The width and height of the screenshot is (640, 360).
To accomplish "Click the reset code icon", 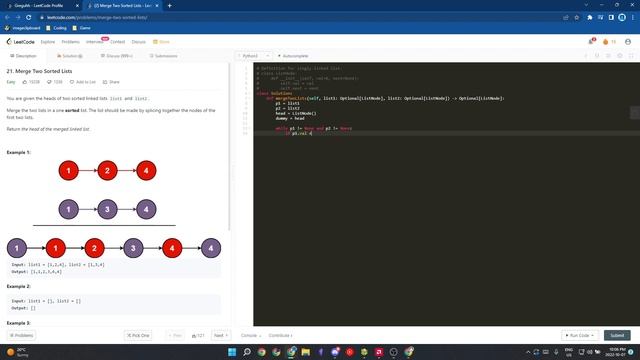I will pos(597,56).
